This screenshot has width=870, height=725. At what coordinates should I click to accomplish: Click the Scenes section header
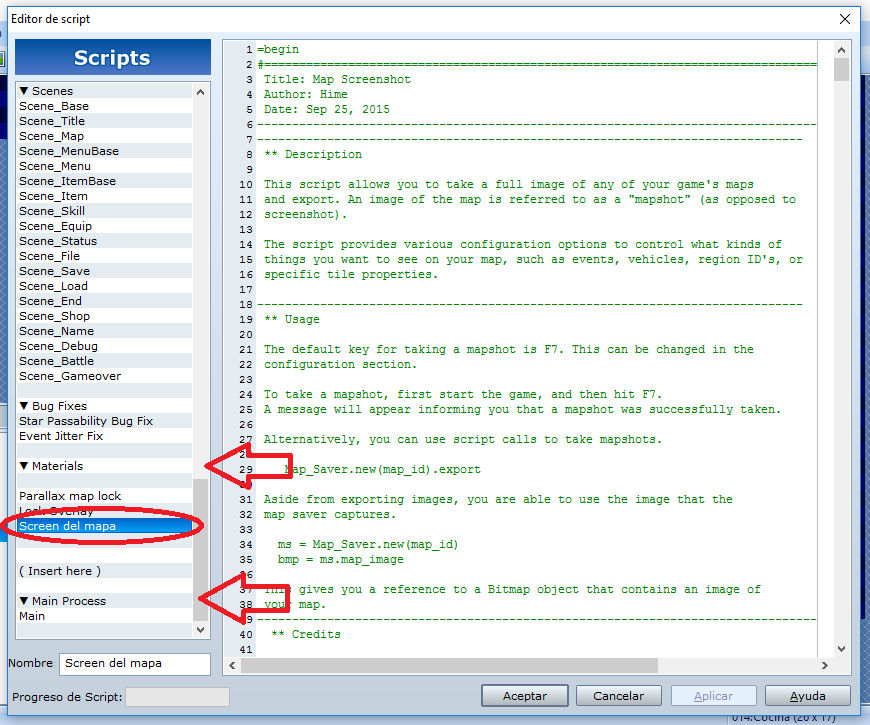[105, 91]
